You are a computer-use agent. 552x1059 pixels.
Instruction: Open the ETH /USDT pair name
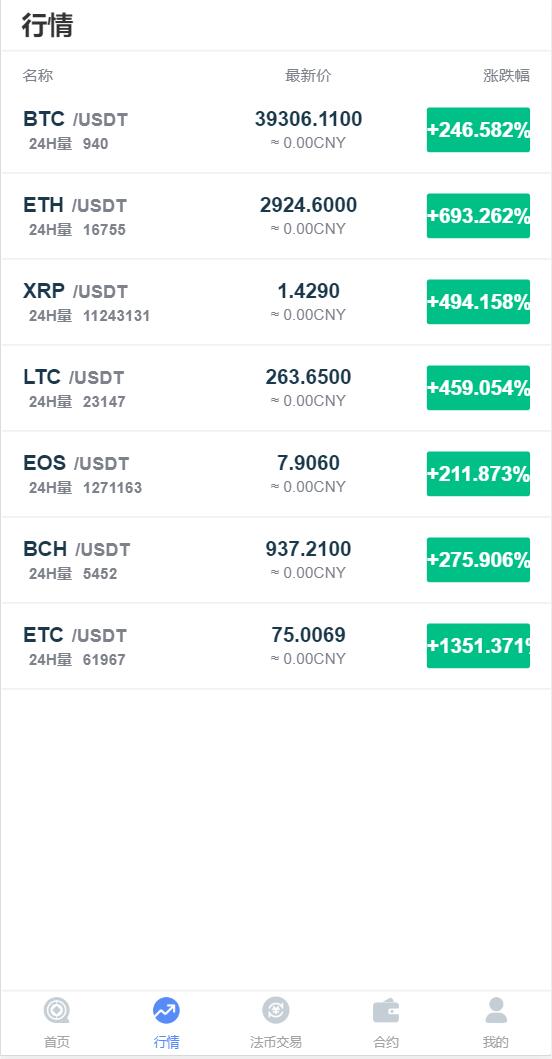(x=75, y=205)
